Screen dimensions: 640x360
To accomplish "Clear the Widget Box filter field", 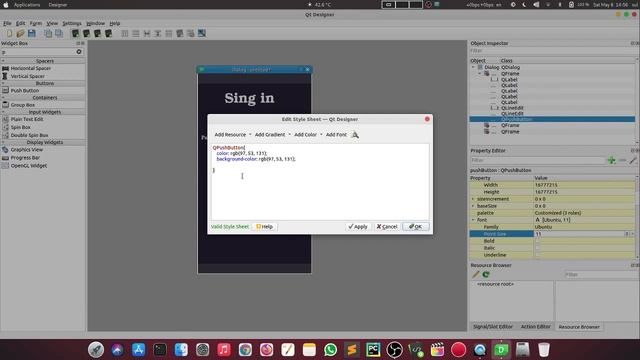I will point(79,52).
